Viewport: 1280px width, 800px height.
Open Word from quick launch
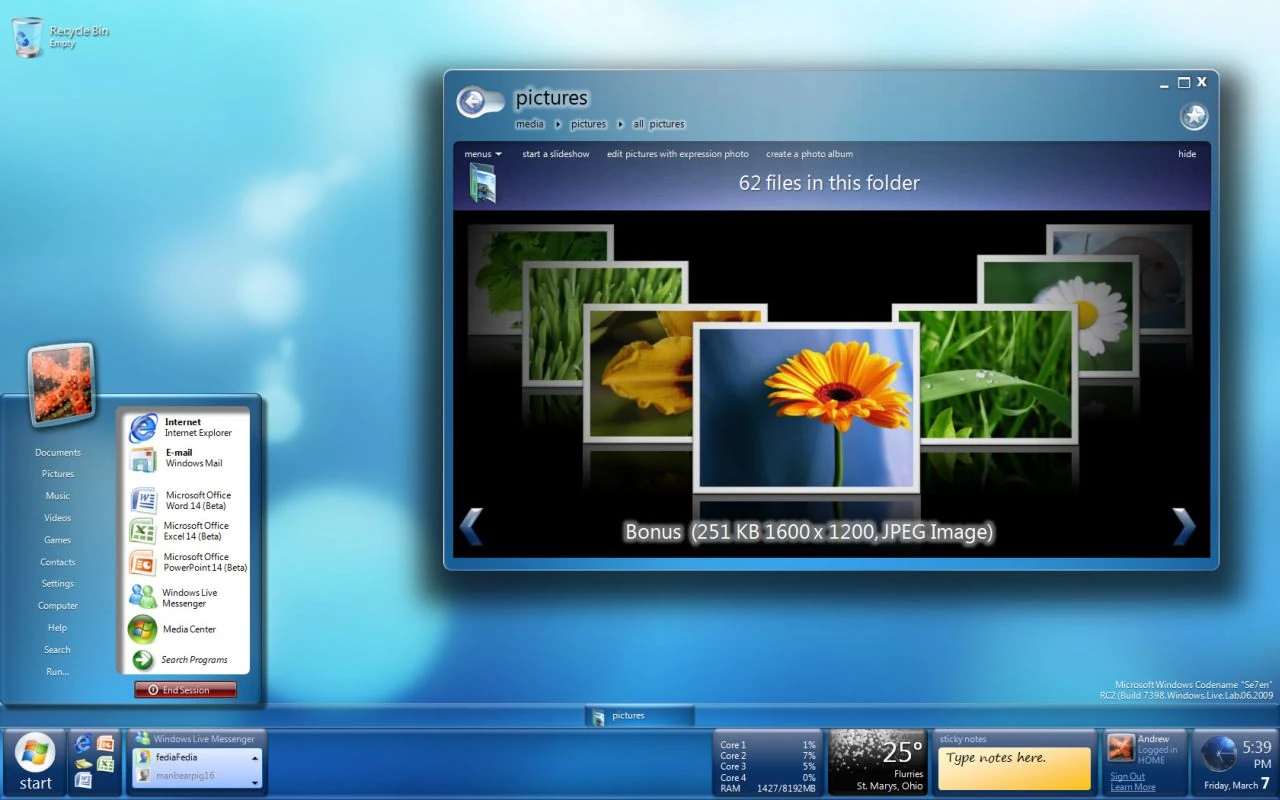click(83, 781)
